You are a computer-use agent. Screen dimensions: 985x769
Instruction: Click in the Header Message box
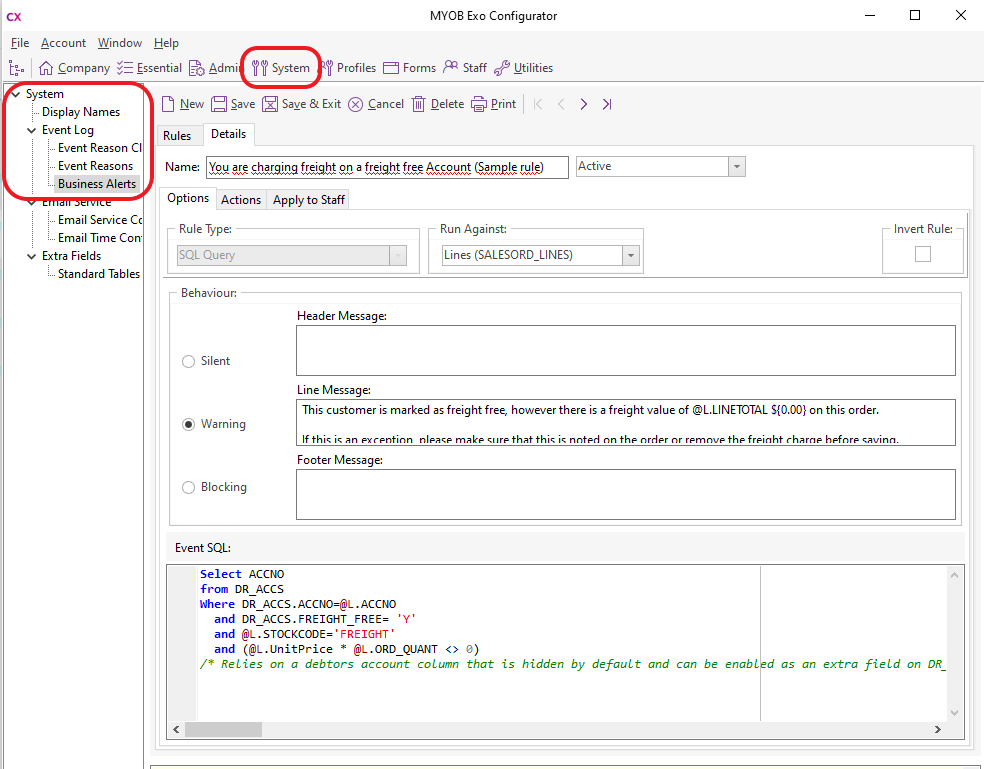[x=626, y=351]
